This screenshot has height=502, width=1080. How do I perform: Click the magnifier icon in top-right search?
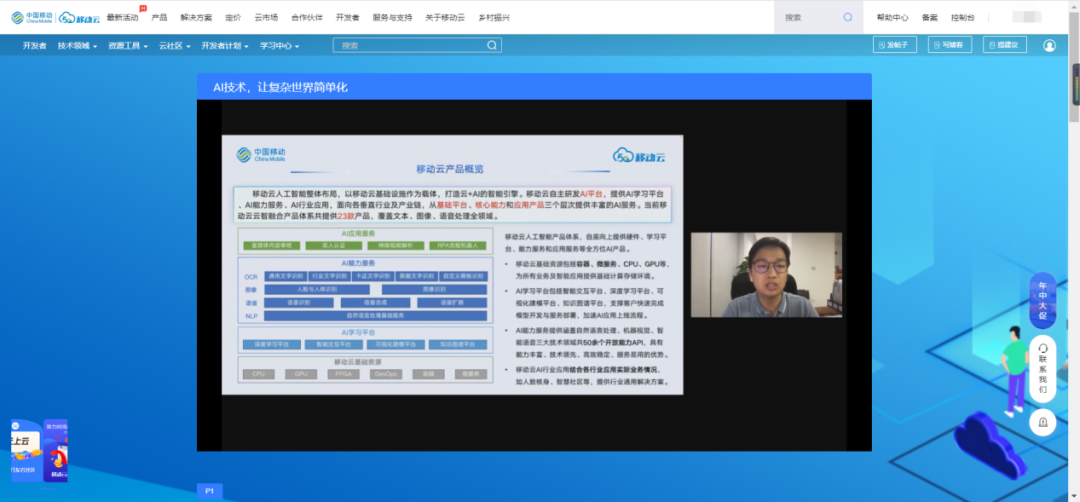848,17
